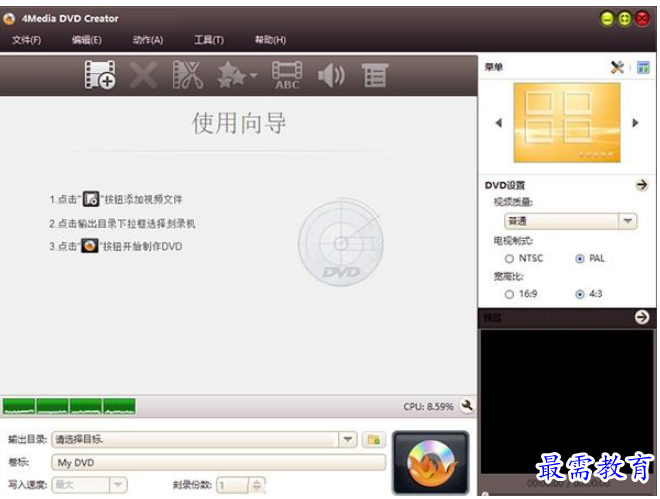660x499 pixels.
Task: Open the write speed dropdown
Action: point(89,485)
